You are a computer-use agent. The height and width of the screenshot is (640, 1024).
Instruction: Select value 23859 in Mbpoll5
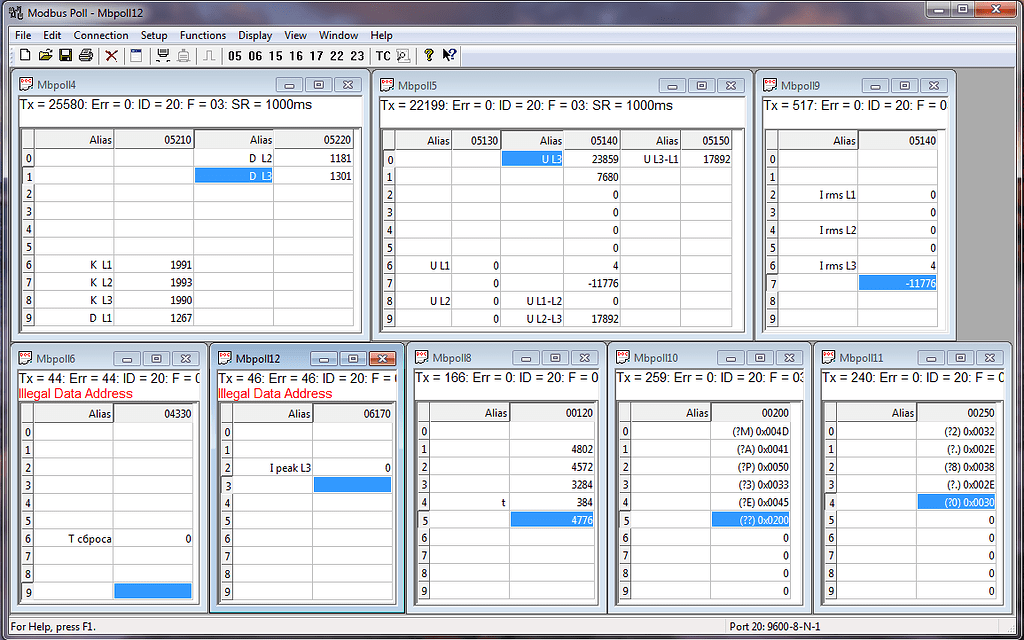592,159
